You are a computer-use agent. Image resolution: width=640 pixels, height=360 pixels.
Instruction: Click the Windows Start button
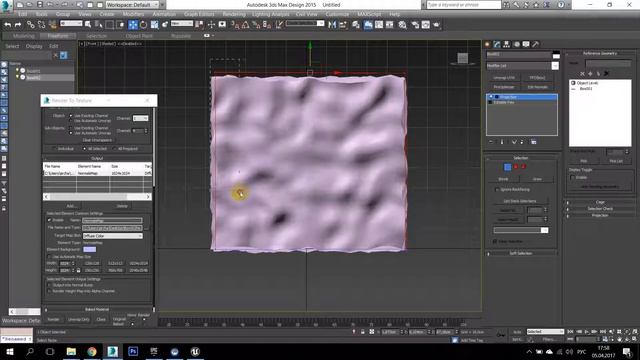[x=9, y=351]
